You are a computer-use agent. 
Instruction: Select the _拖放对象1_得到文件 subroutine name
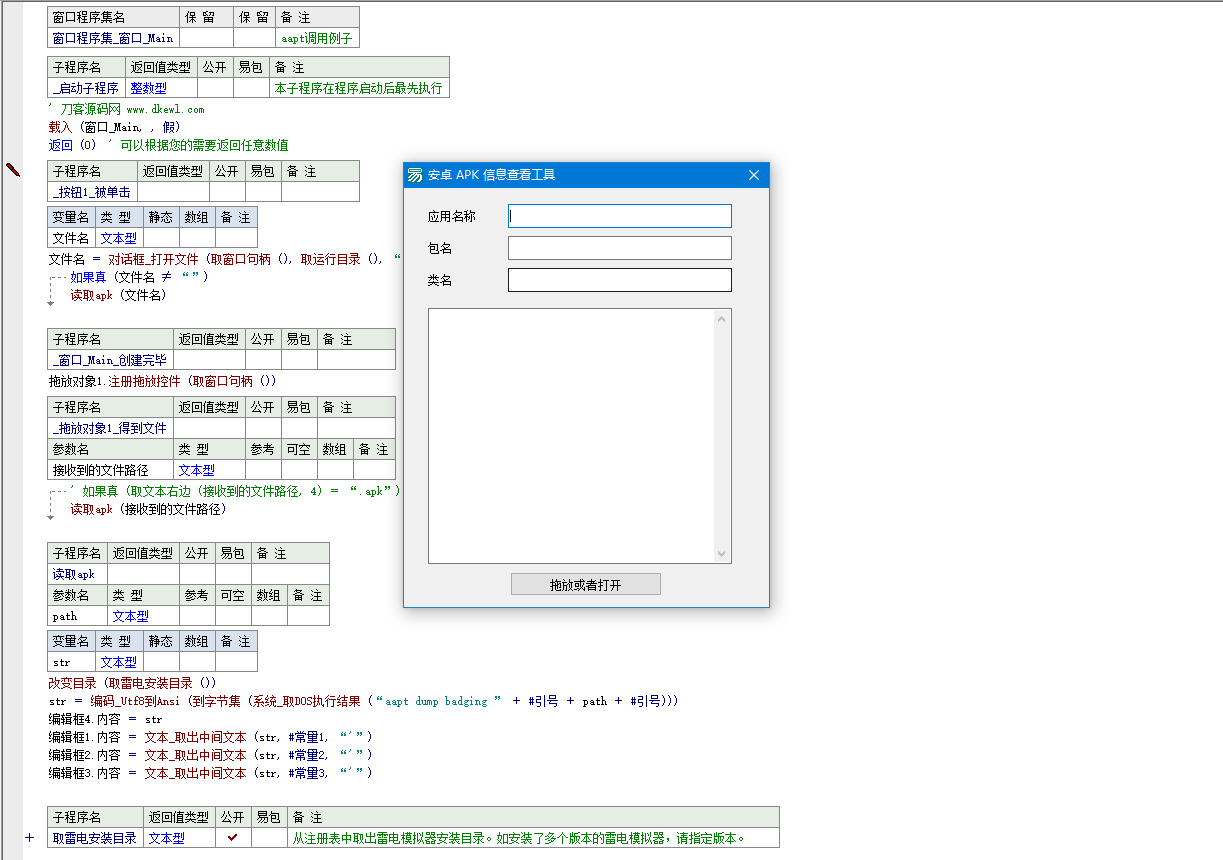[110, 428]
